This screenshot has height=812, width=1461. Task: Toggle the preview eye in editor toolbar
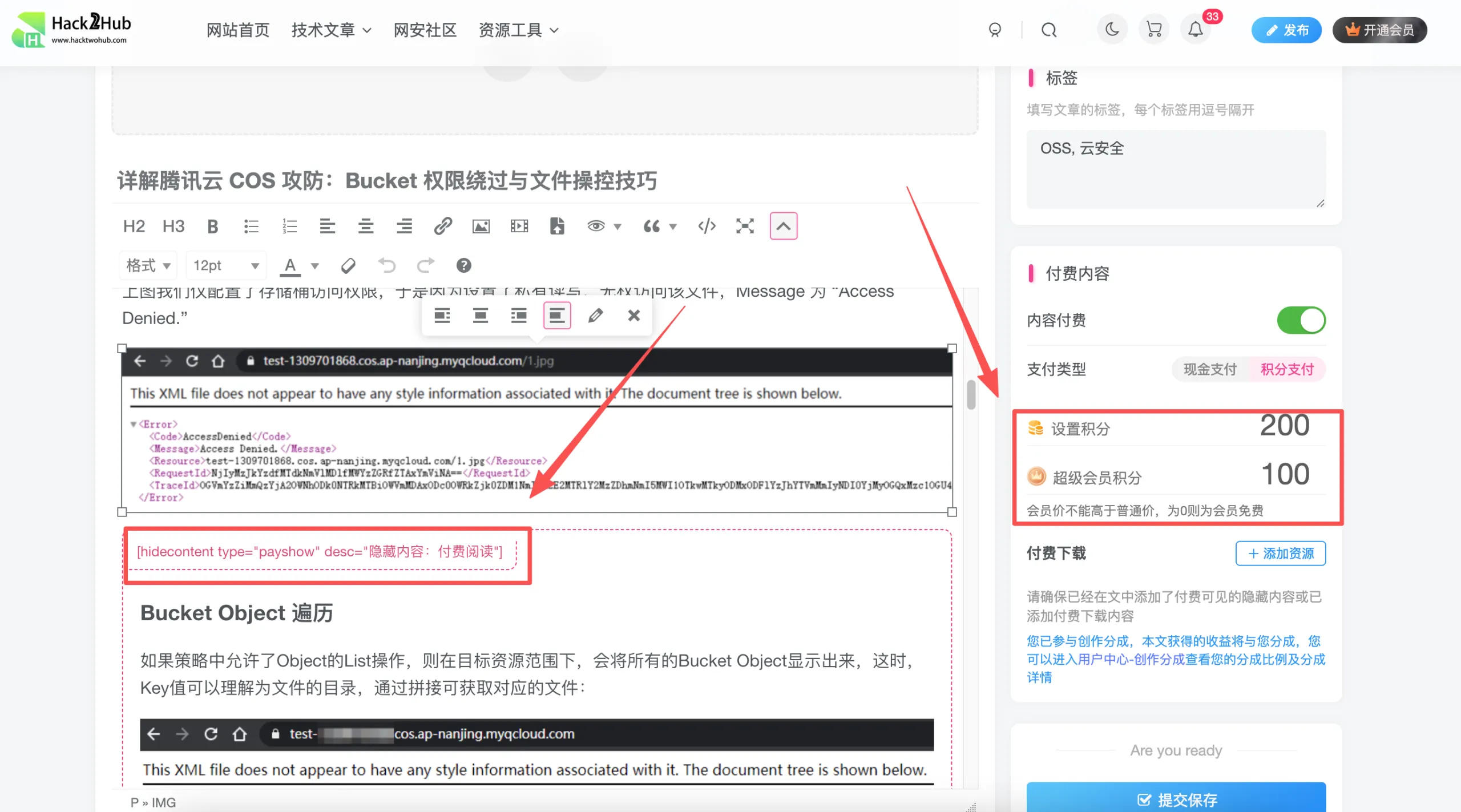click(595, 226)
